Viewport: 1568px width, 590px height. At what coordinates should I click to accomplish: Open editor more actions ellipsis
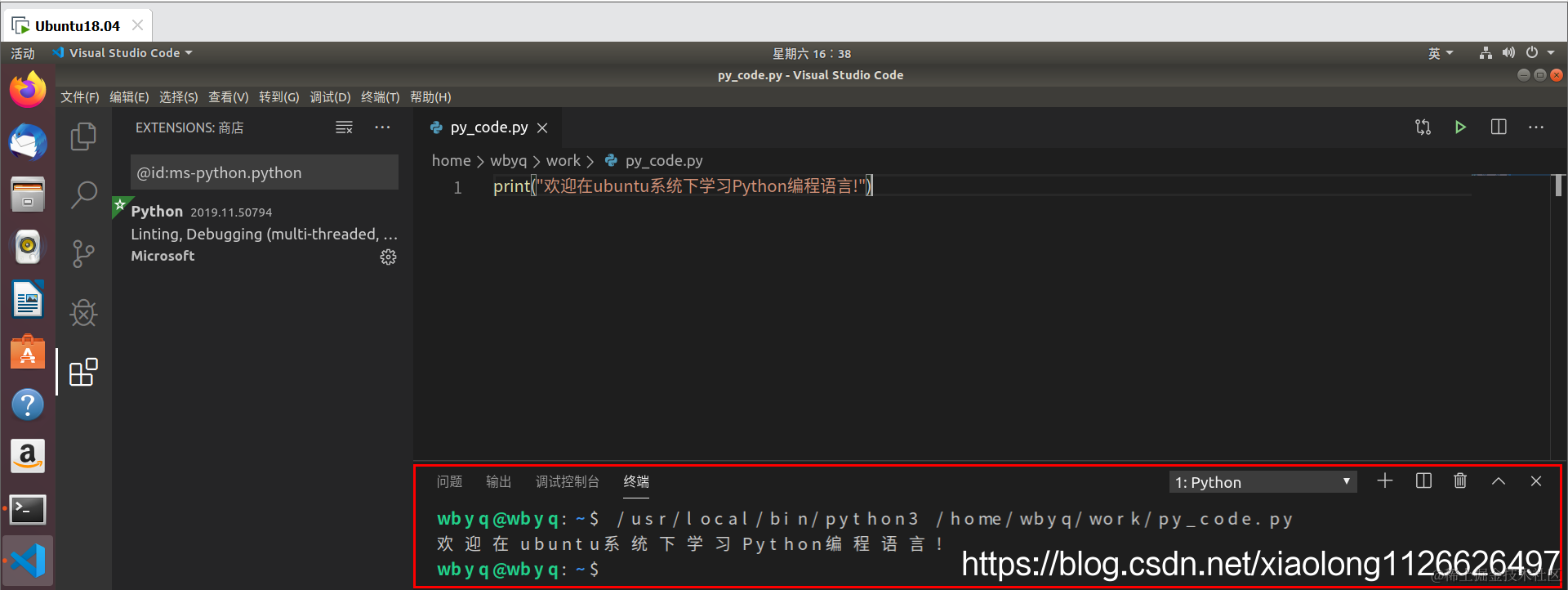[1536, 127]
